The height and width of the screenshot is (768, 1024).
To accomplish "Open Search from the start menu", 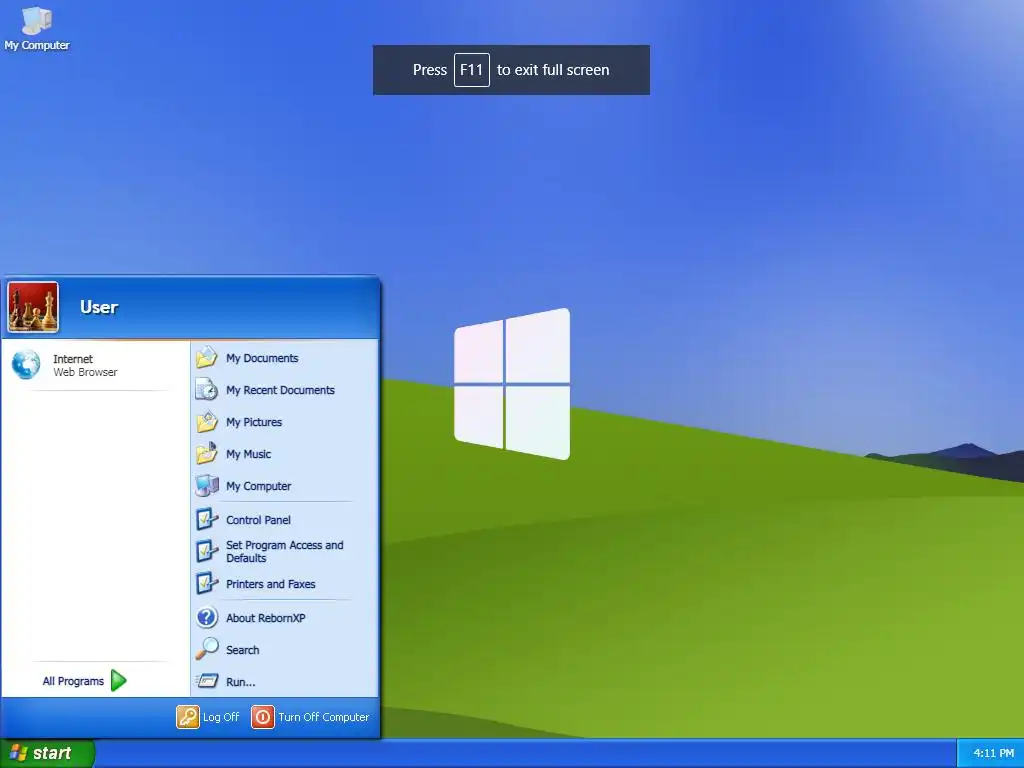I will point(285,650).
